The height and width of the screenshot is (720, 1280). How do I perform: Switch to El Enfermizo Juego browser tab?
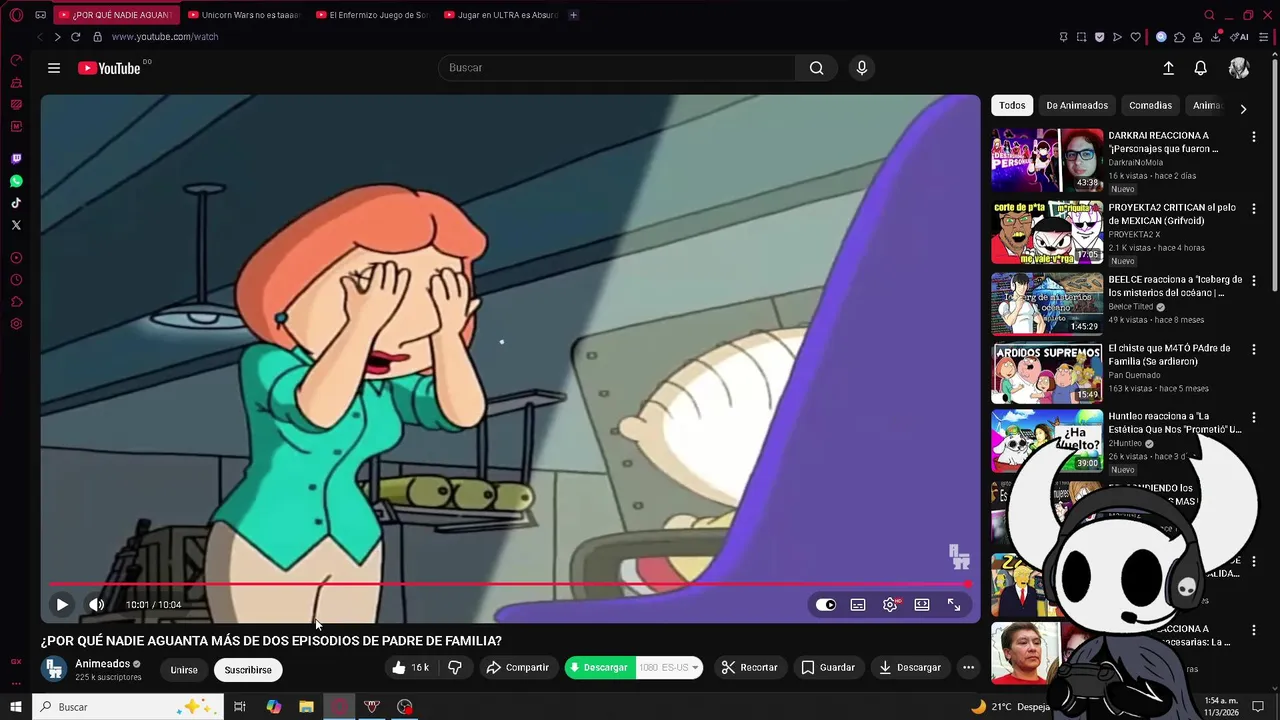372,15
